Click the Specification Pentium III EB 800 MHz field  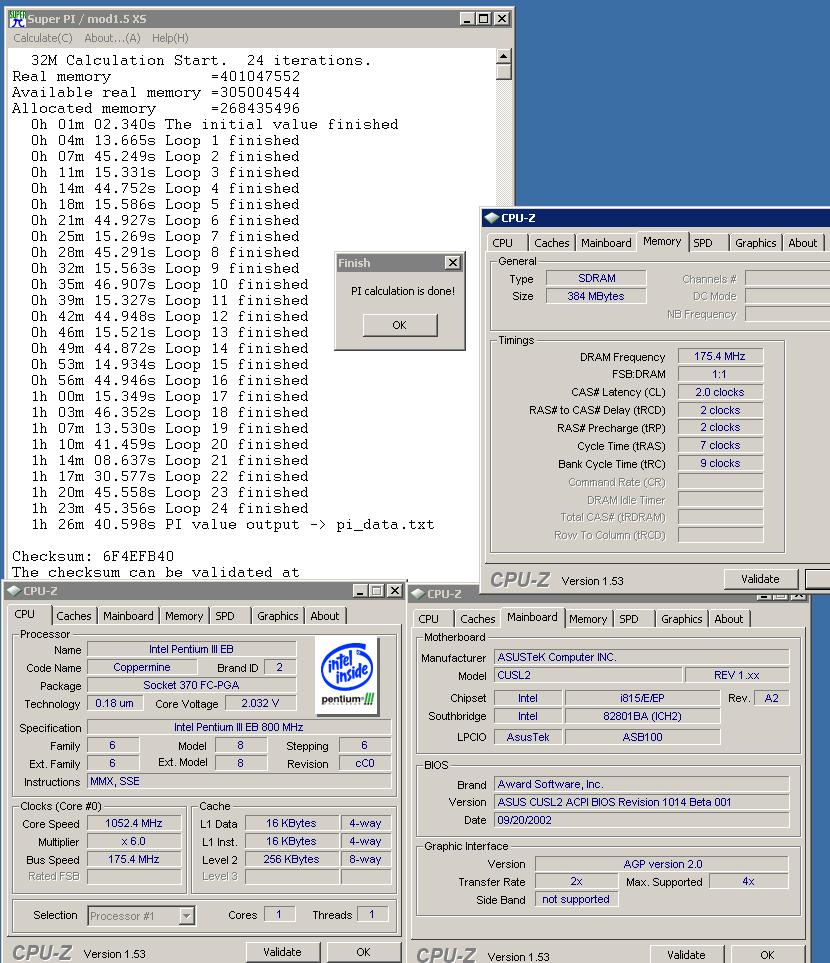tap(239, 727)
